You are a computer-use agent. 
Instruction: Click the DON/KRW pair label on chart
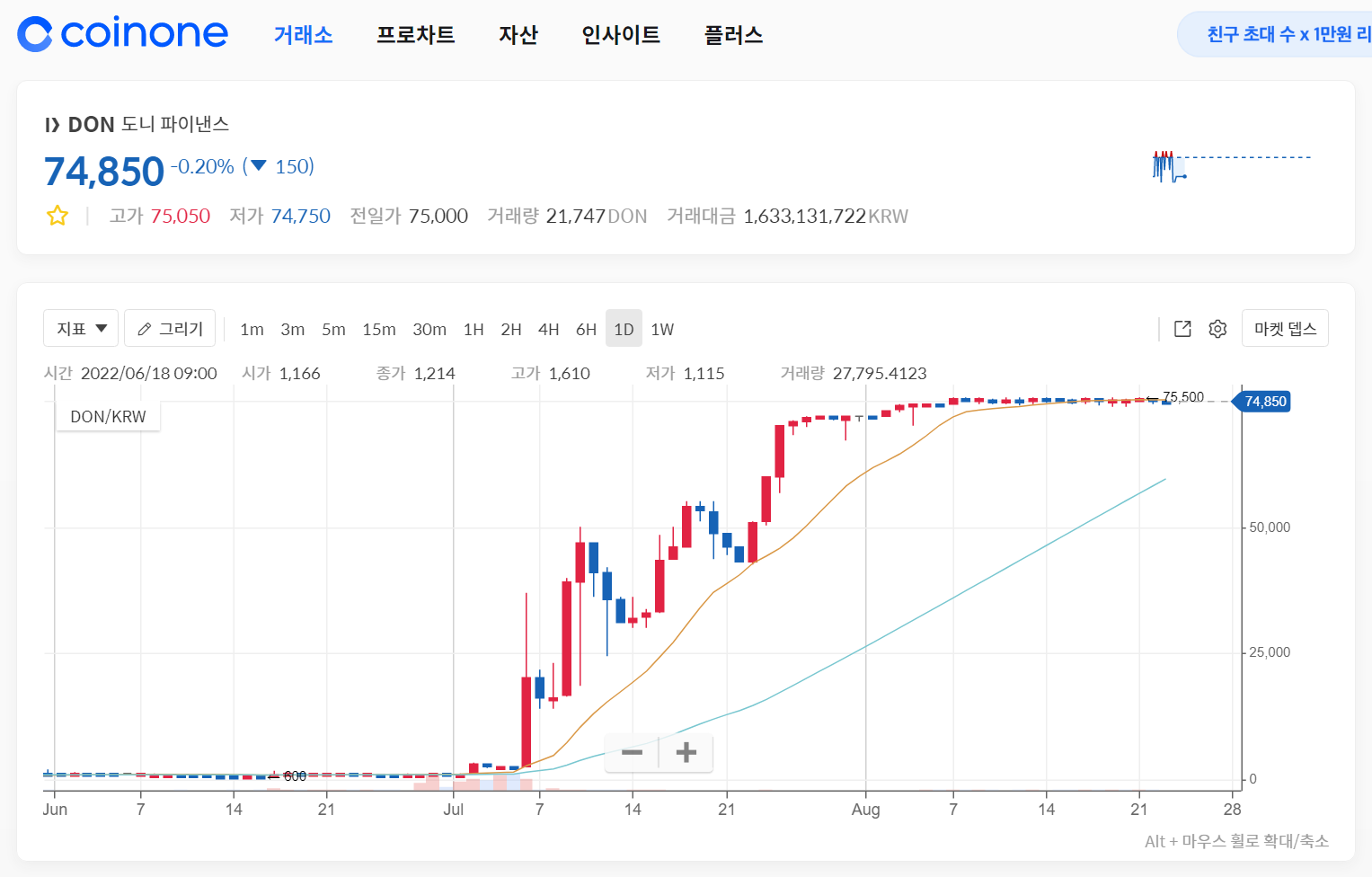coord(108,417)
